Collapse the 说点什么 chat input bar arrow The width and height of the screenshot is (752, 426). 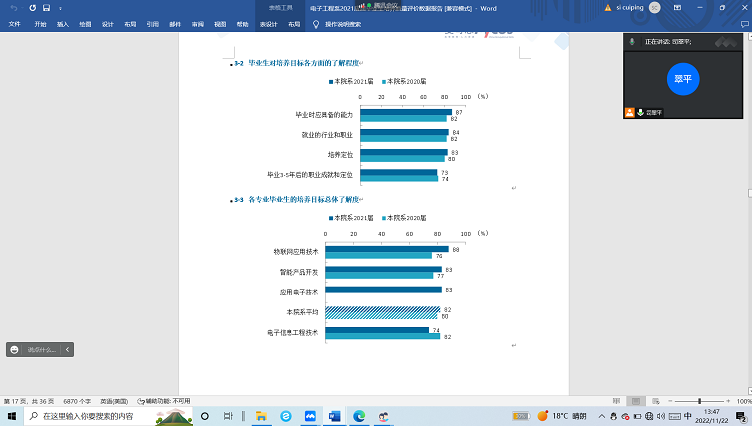click(x=67, y=349)
